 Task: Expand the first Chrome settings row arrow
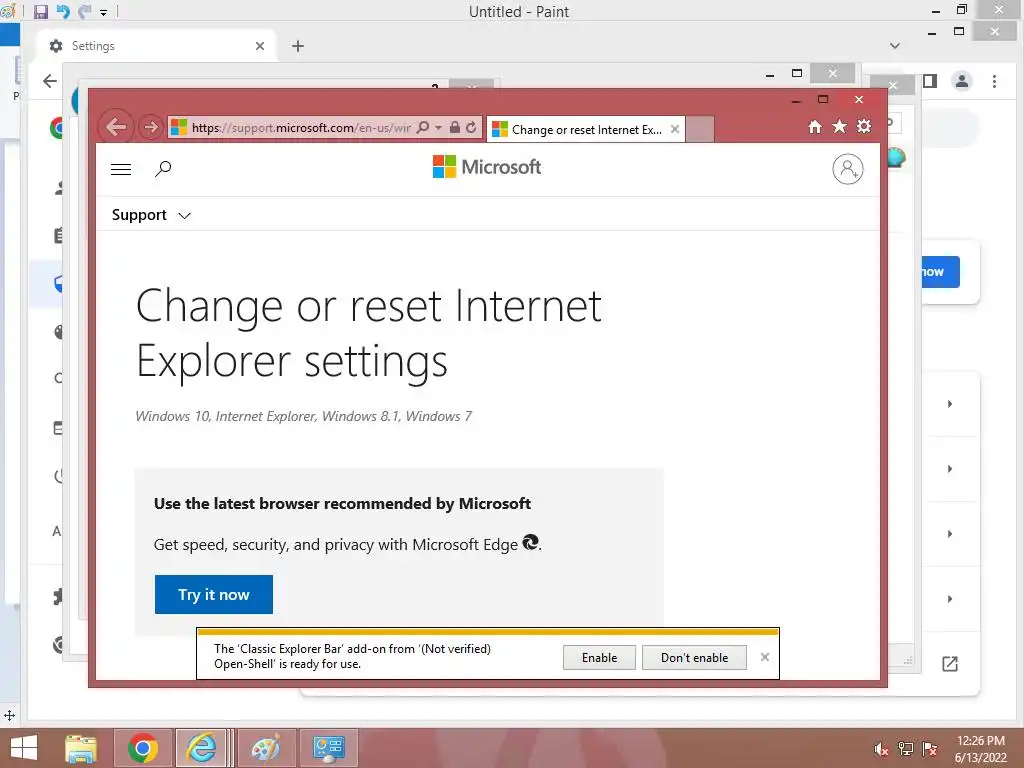[x=950, y=404]
